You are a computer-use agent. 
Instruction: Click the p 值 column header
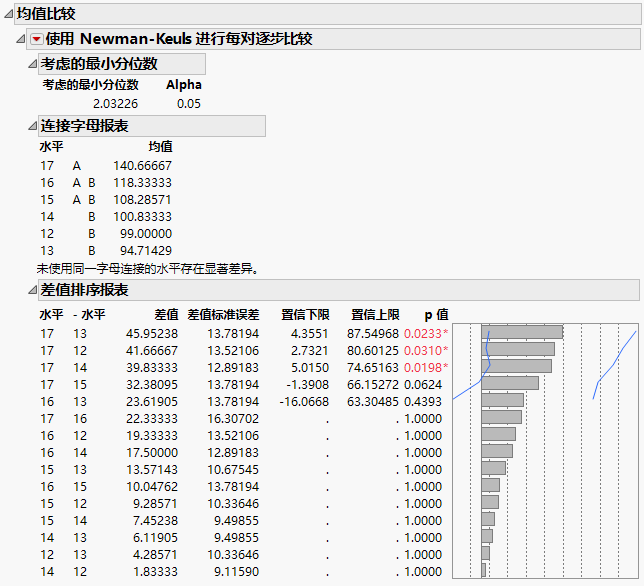[x=435, y=314]
